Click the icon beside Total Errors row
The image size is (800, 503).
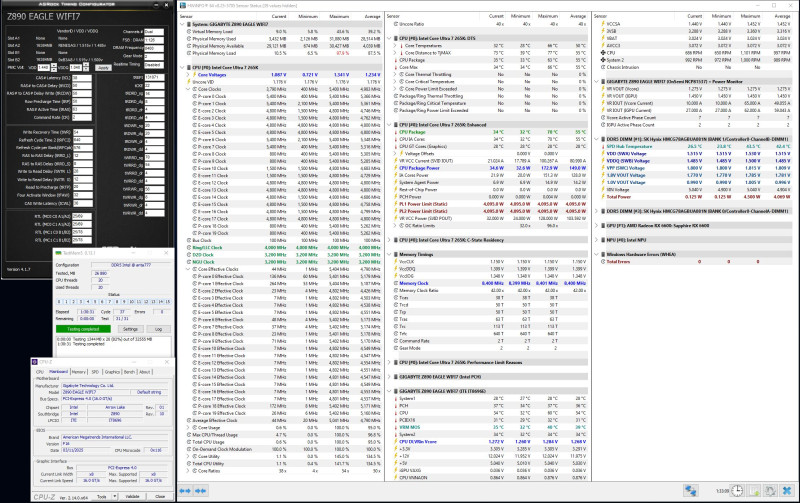[603, 262]
